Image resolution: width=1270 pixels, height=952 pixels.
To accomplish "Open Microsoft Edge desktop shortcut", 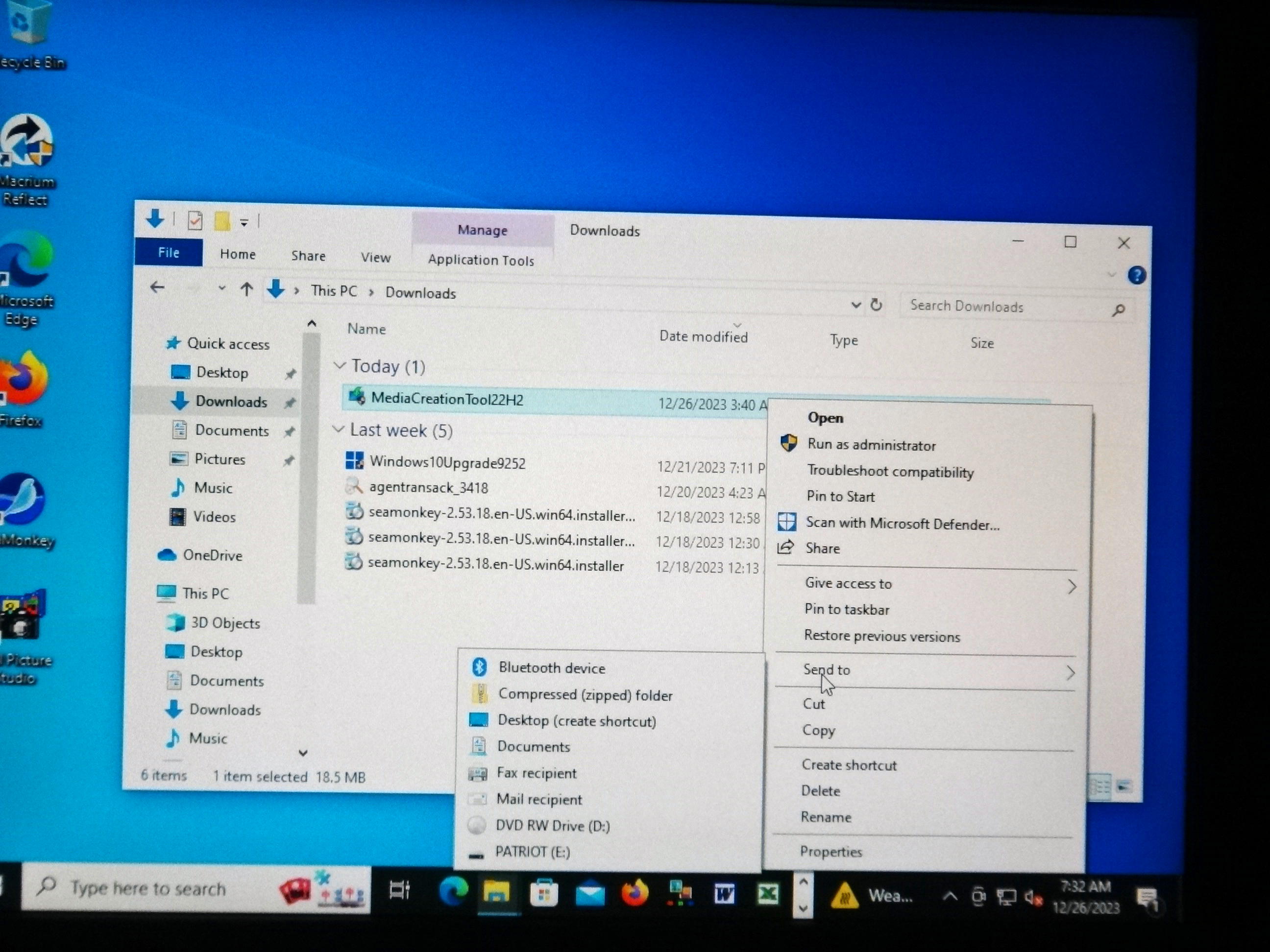I will [x=25, y=278].
